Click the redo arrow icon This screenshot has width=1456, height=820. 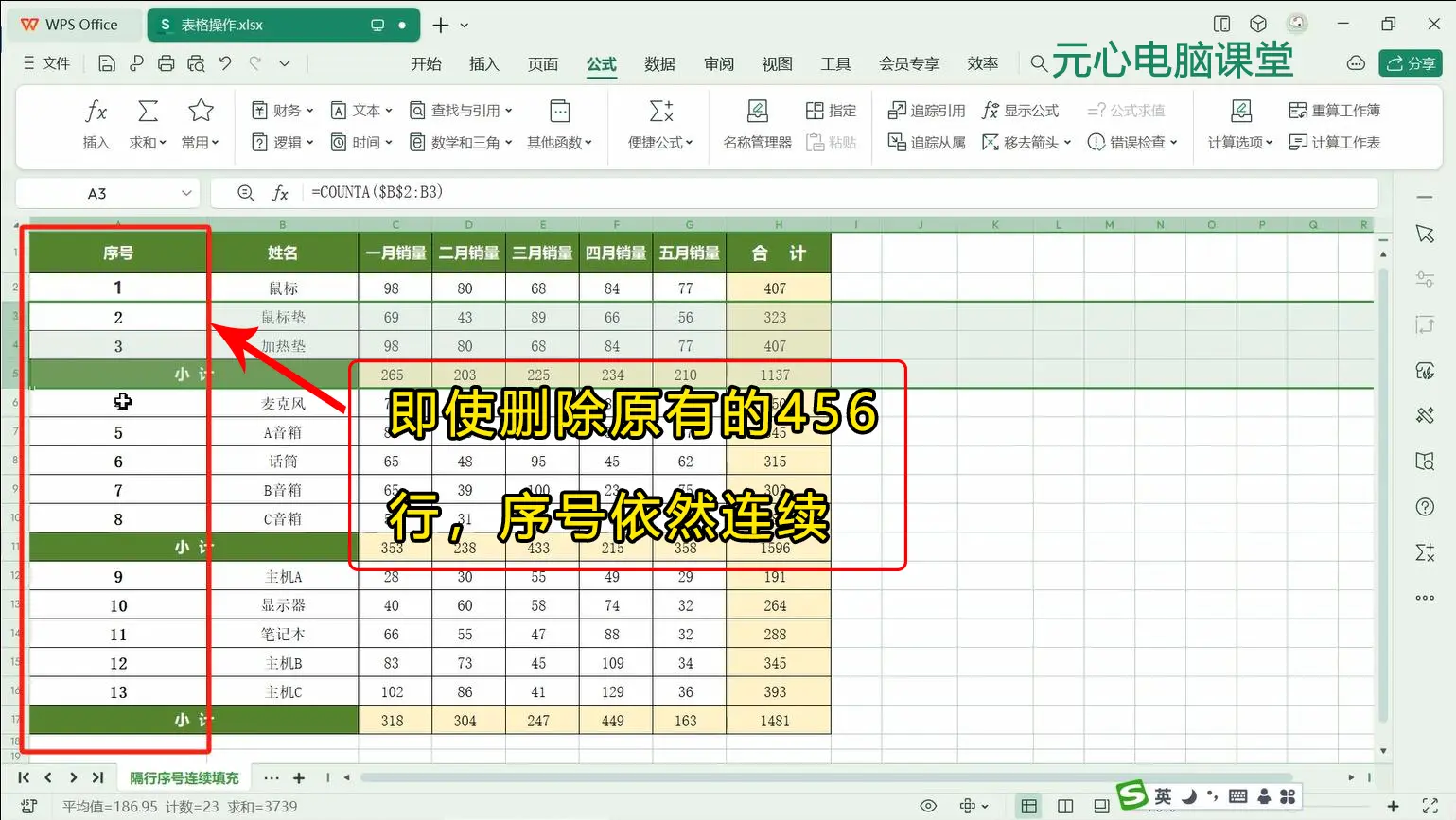tap(254, 63)
